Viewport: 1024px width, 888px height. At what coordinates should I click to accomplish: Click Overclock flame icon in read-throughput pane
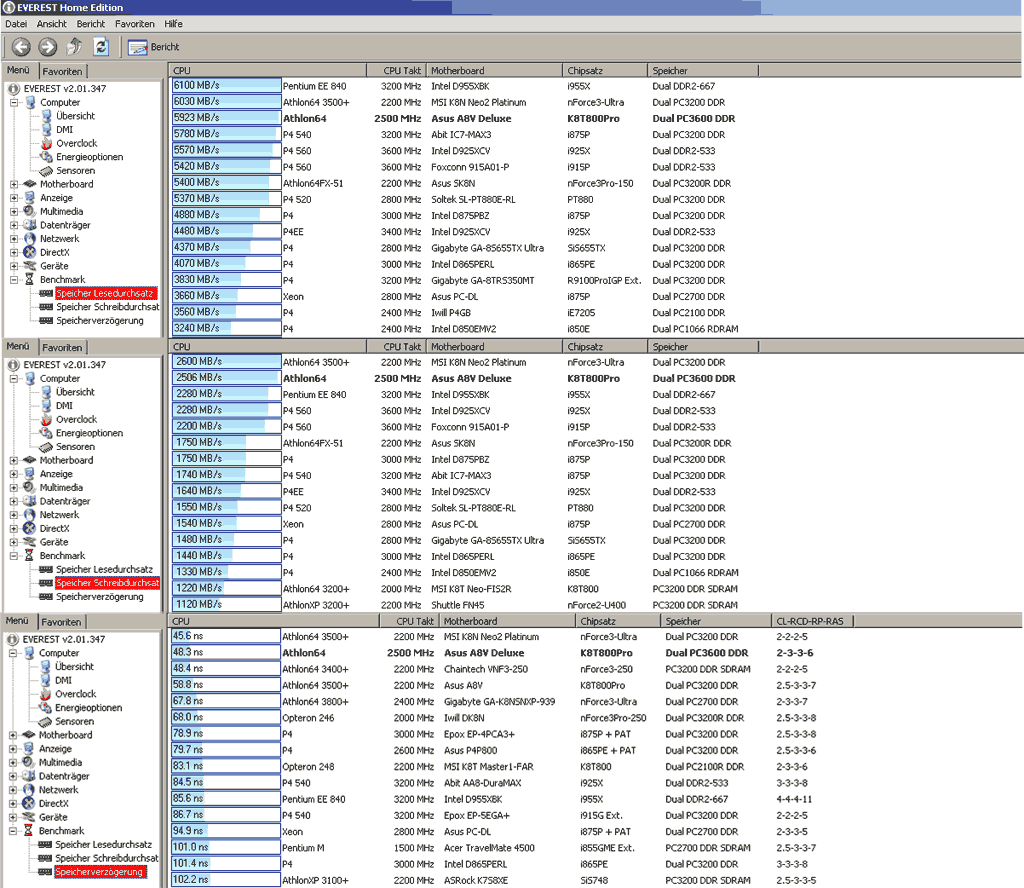click(46, 144)
